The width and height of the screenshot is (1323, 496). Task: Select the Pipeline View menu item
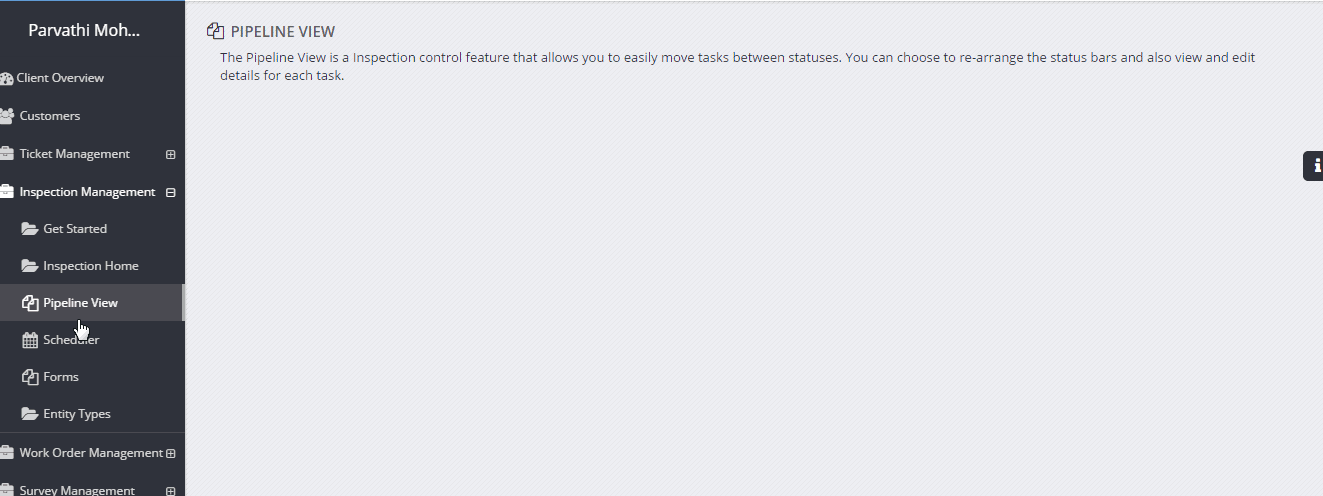pos(91,303)
